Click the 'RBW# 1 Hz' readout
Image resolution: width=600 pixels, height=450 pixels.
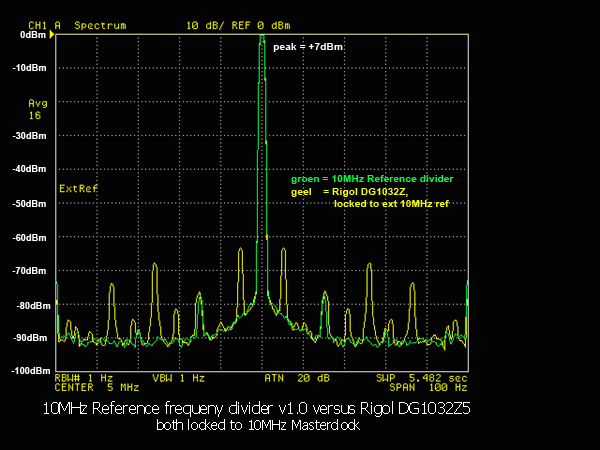tap(83, 378)
